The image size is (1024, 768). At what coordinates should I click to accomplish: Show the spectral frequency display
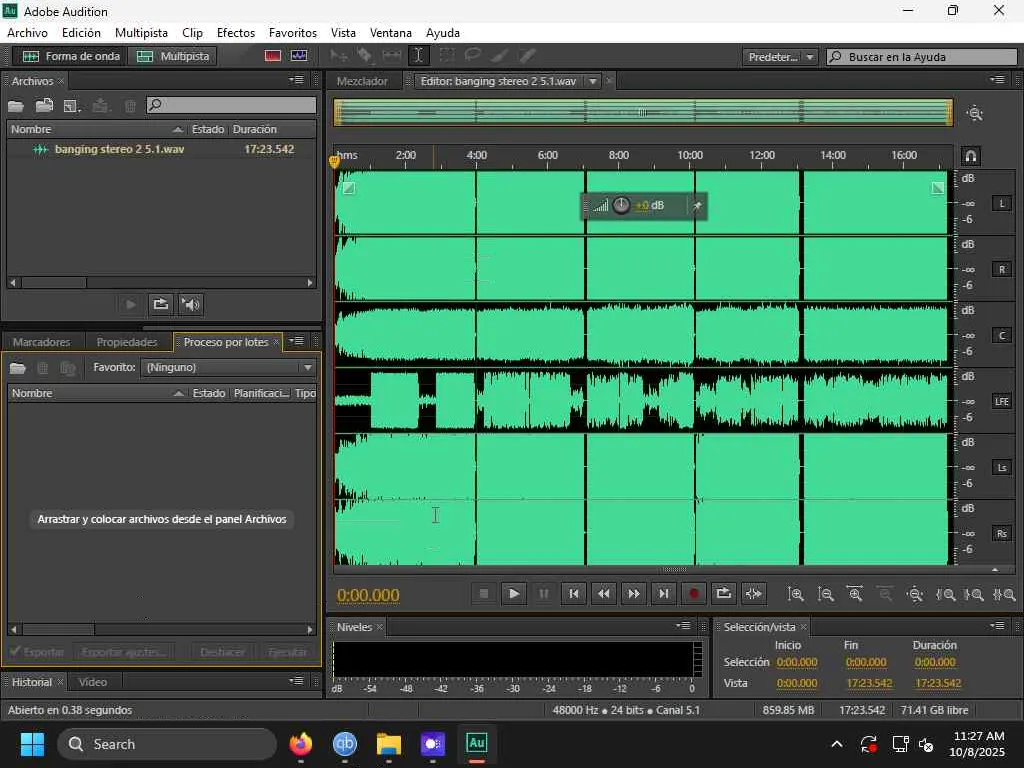[x=273, y=56]
